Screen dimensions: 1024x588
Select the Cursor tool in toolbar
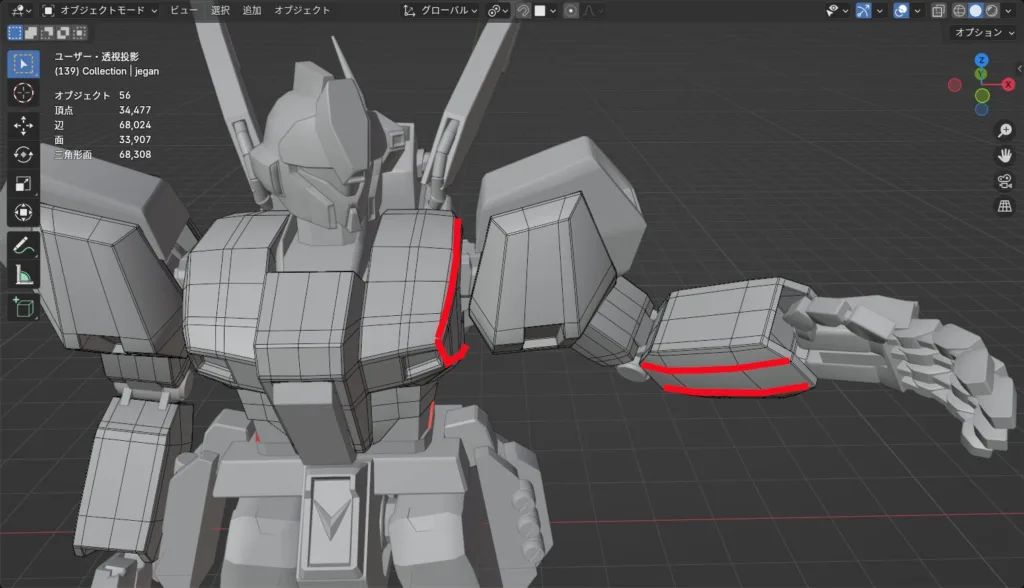click(x=23, y=93)
